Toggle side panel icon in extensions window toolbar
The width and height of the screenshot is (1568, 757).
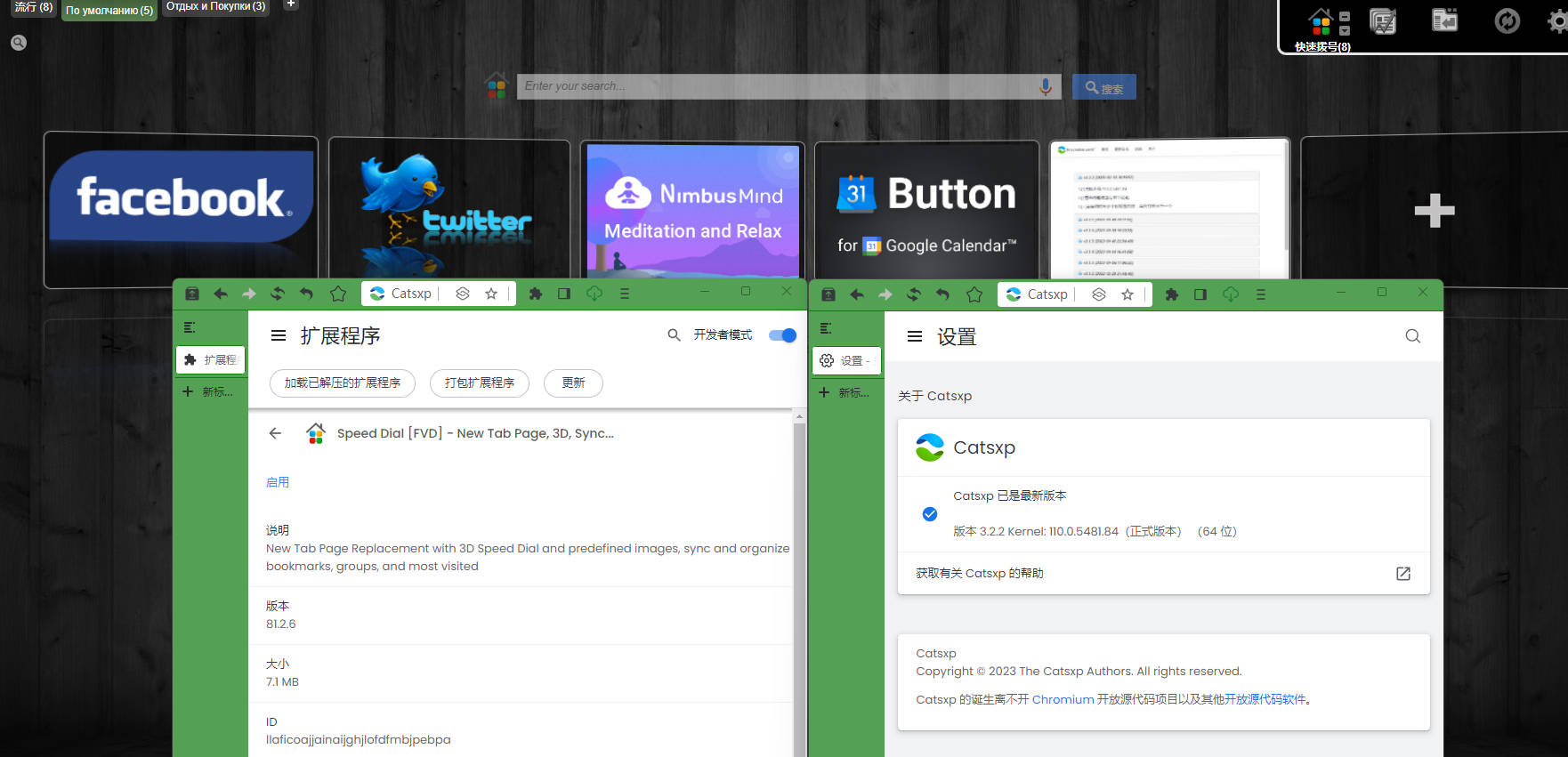click(564, 294)
